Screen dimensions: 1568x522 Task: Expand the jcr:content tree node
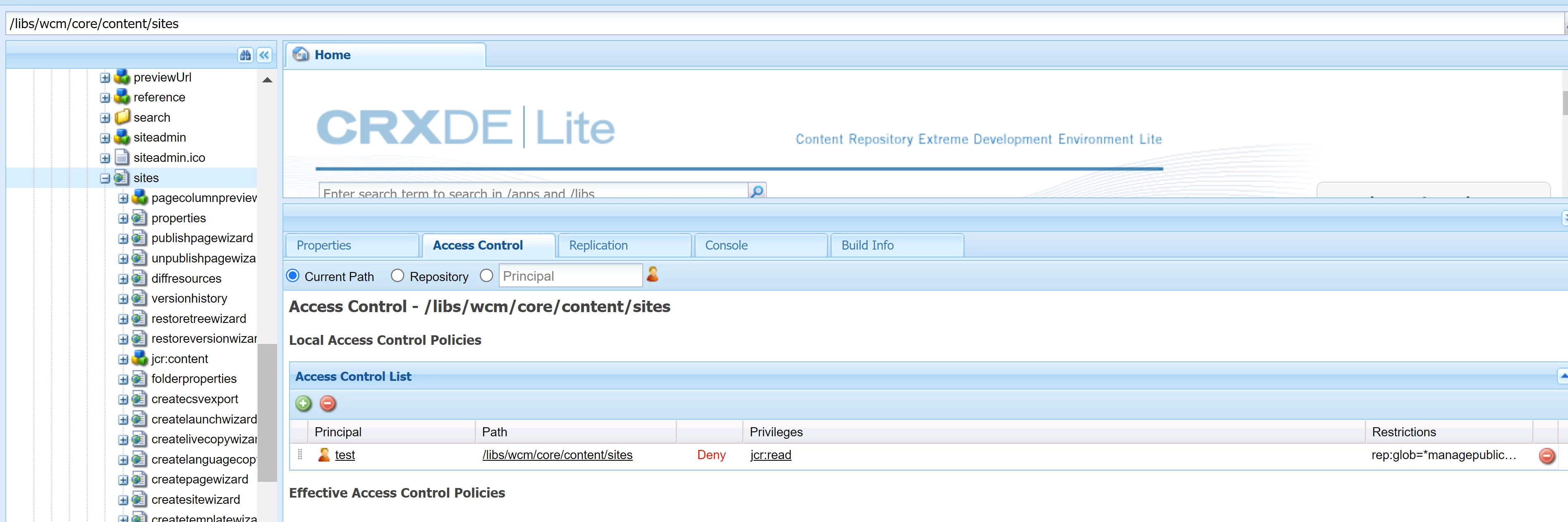tap(123, 359)
